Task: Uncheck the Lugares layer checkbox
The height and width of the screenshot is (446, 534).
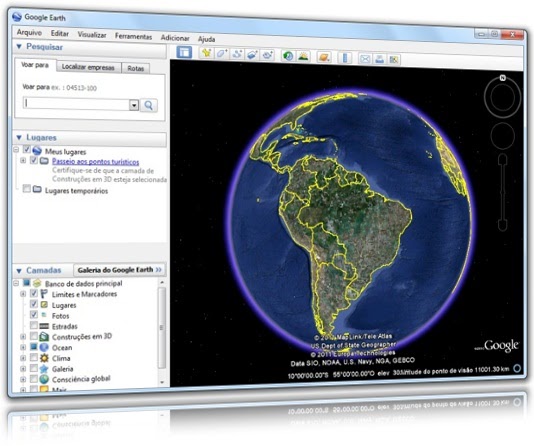Action: 34,304
